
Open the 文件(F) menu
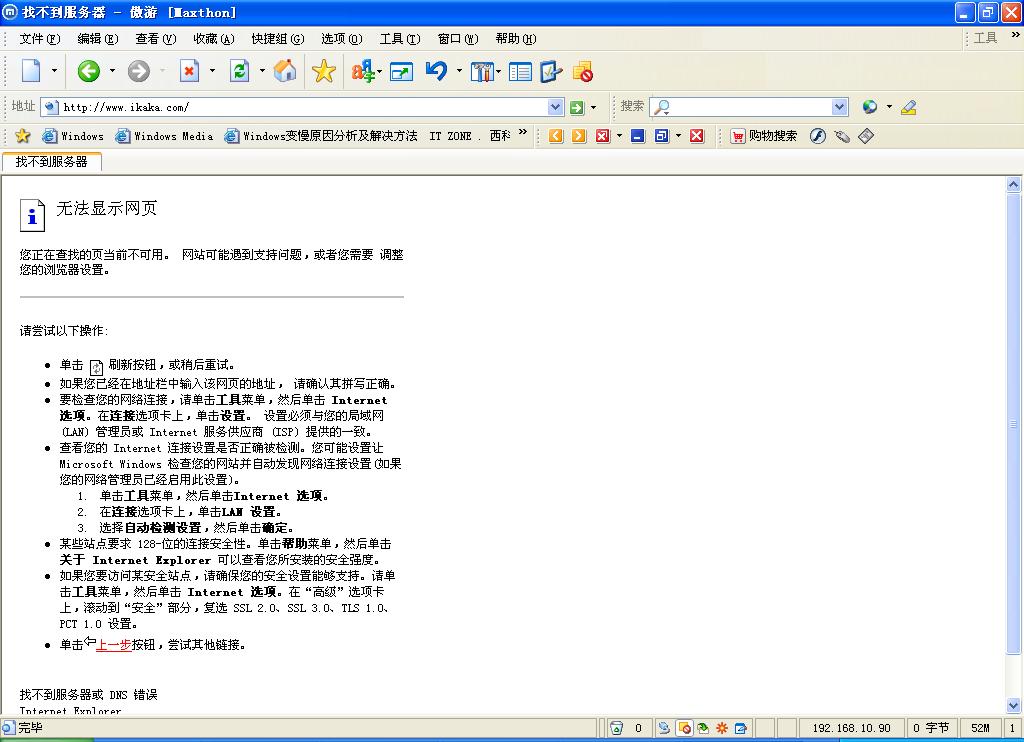[x=40, y=39]
